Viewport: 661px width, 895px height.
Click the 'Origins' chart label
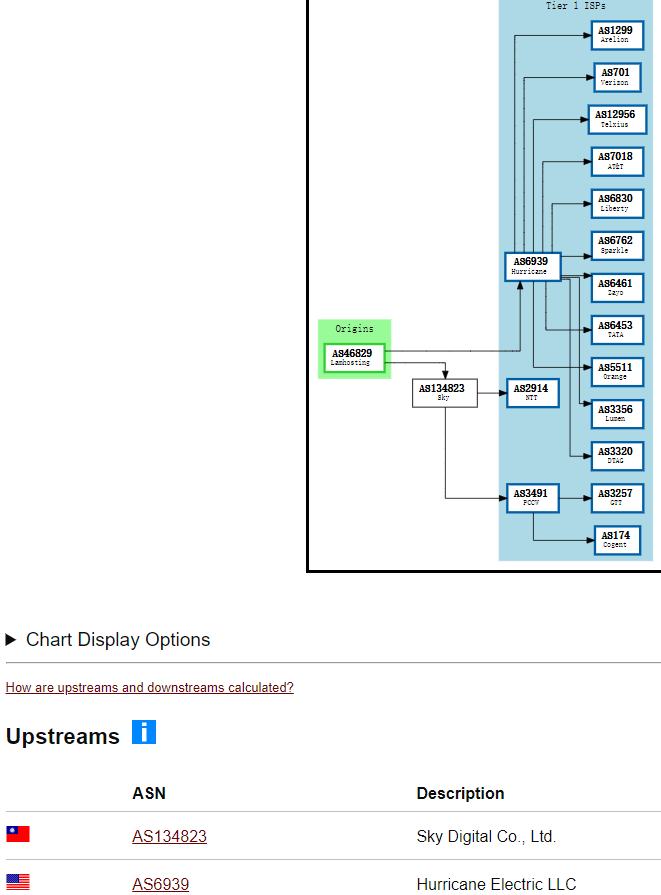(x=354, y=329)
